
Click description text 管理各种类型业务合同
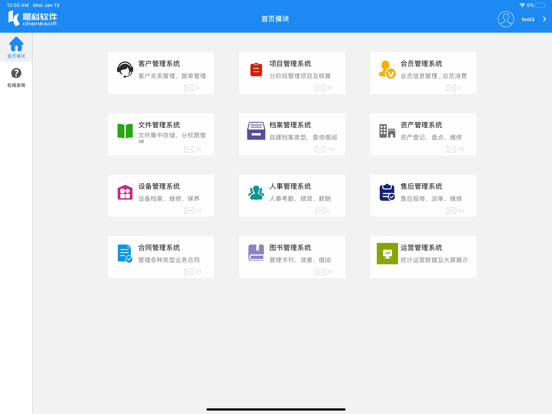tap(169, 260)
